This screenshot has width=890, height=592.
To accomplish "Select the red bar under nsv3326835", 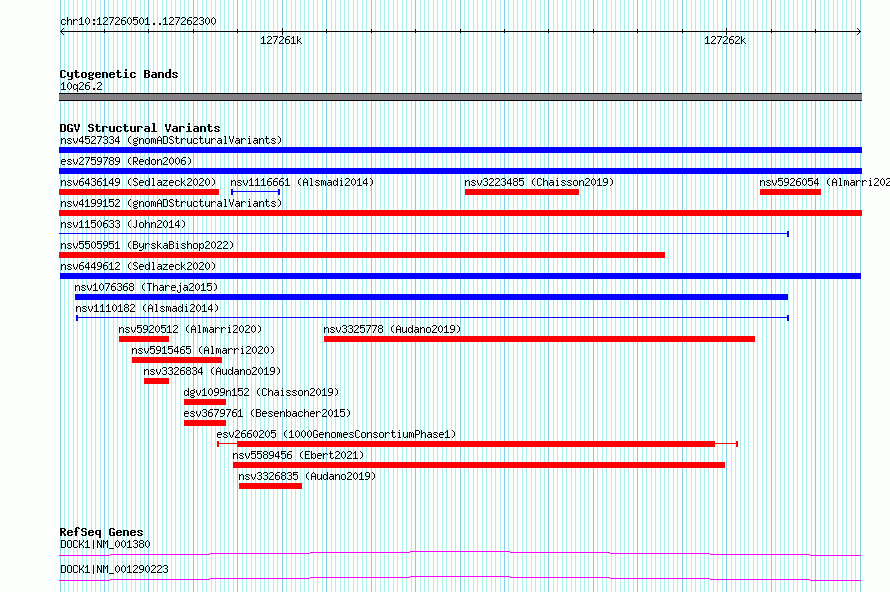I will 270,486.
